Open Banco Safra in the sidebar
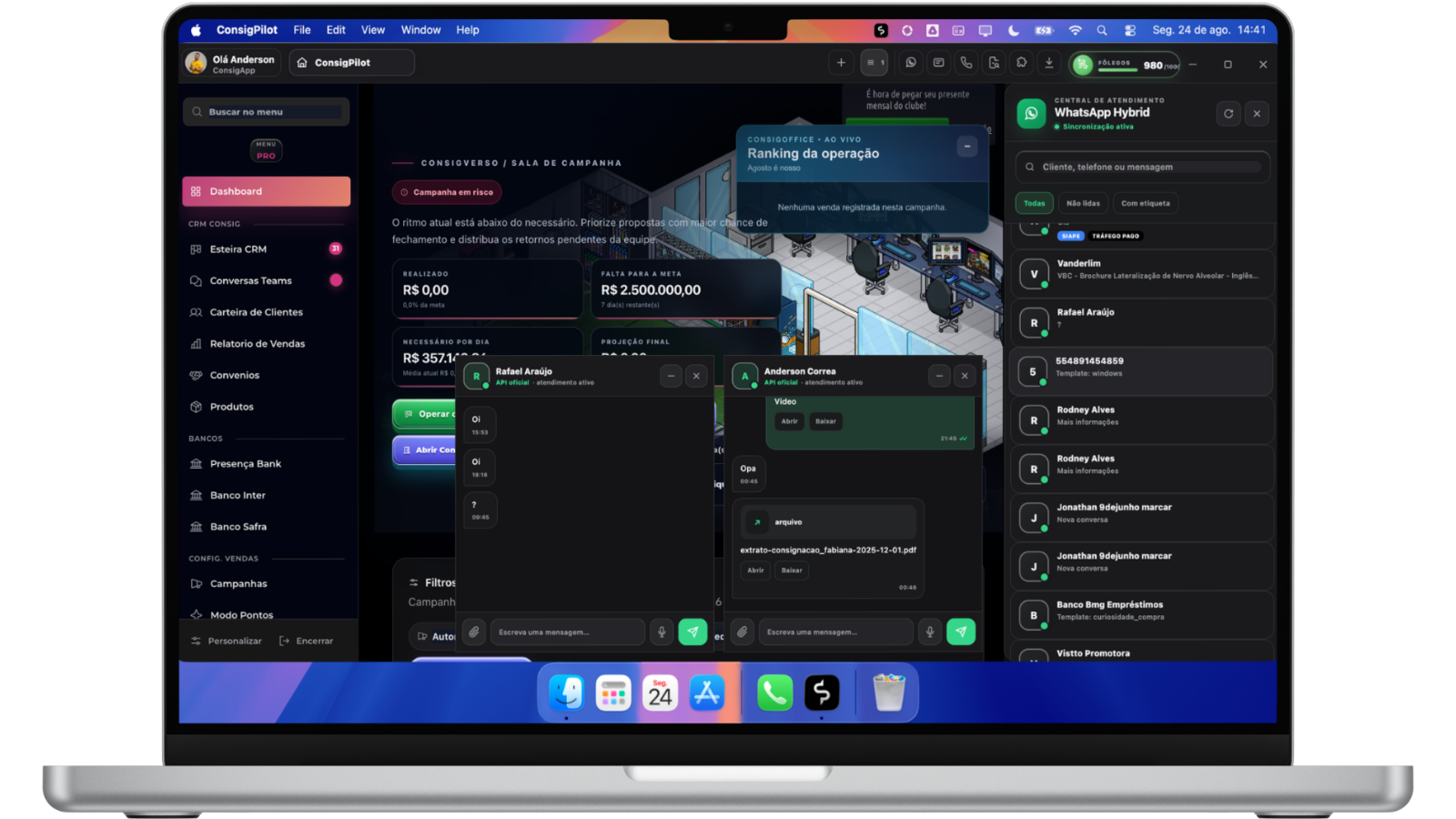This screenshot has width=1456, height=819. pos(266,527)
